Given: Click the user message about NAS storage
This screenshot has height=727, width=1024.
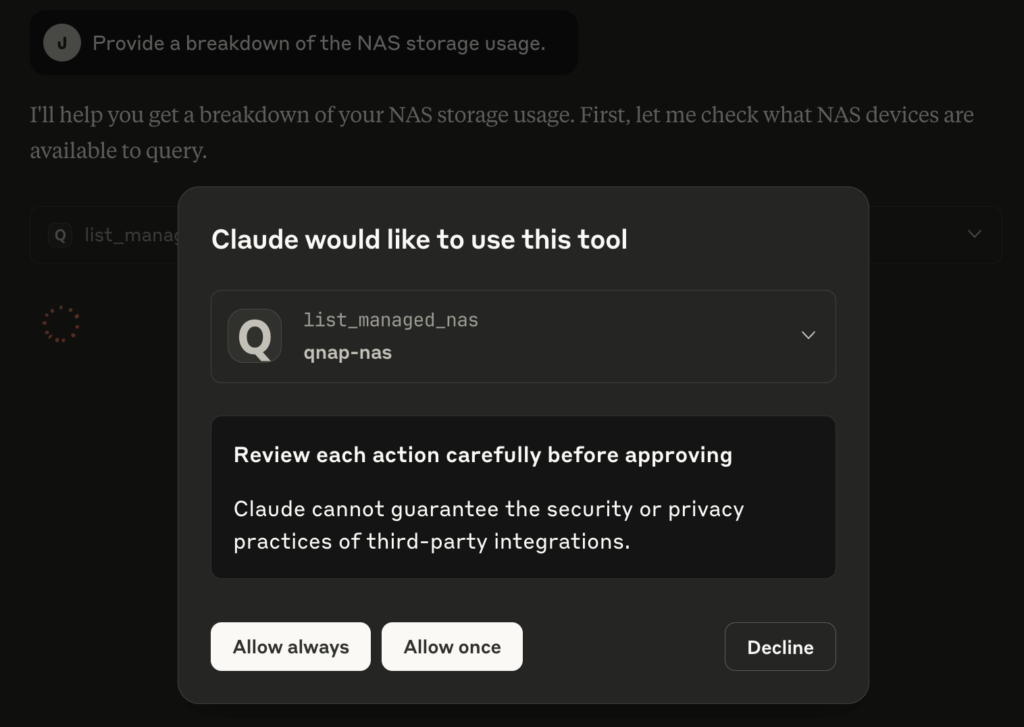Looking at the screenshot, I should tap(319, 43).
